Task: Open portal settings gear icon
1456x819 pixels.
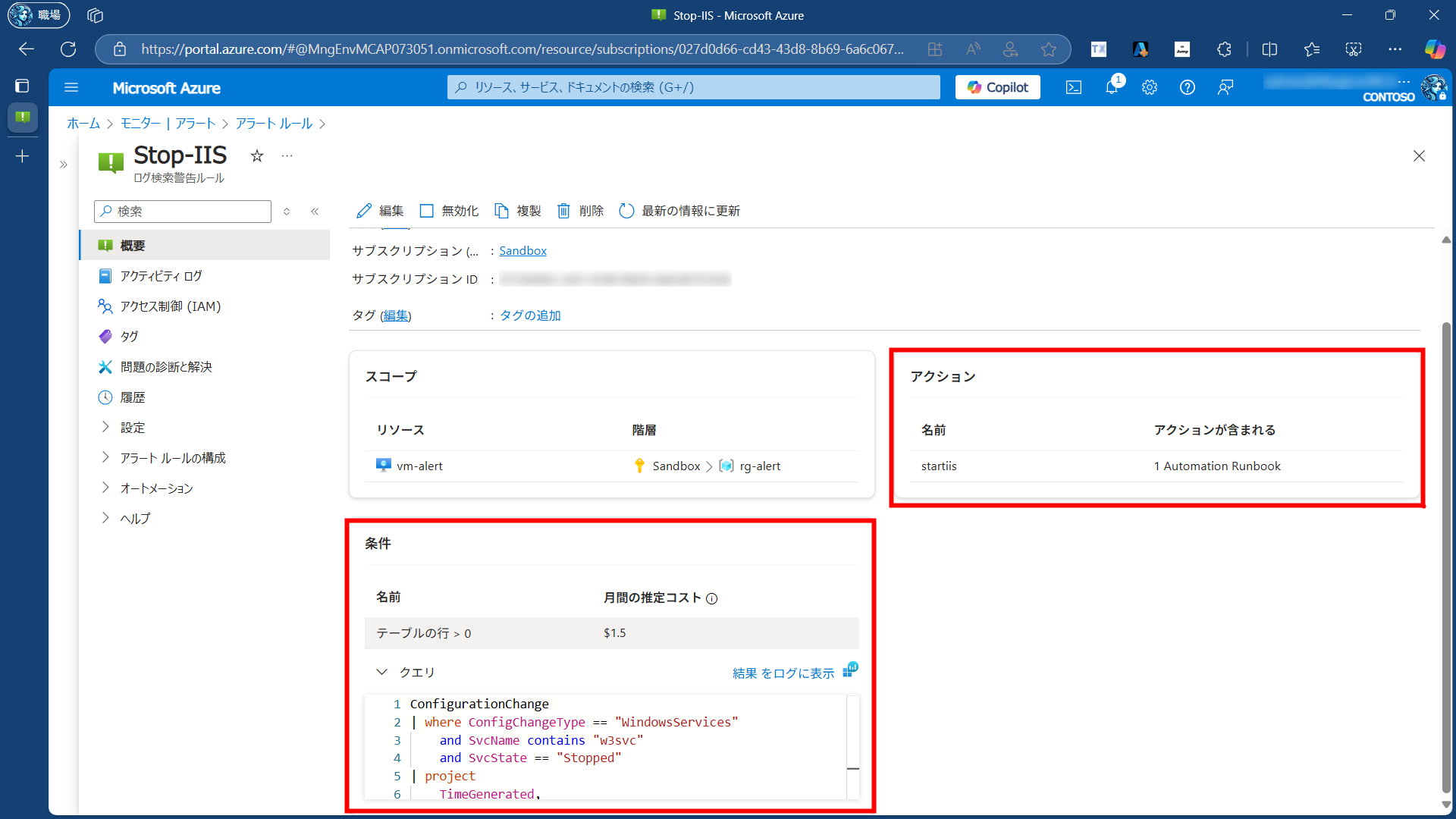Action: [x=1150, y=87]
